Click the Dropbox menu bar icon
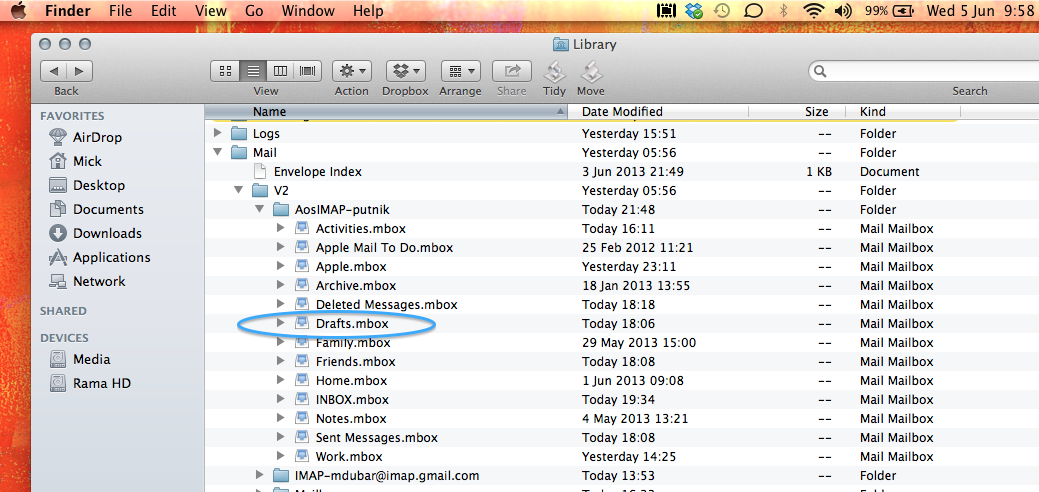This screenshot has width=1039, height=492. pyautogui.click(x=694, y=11)
